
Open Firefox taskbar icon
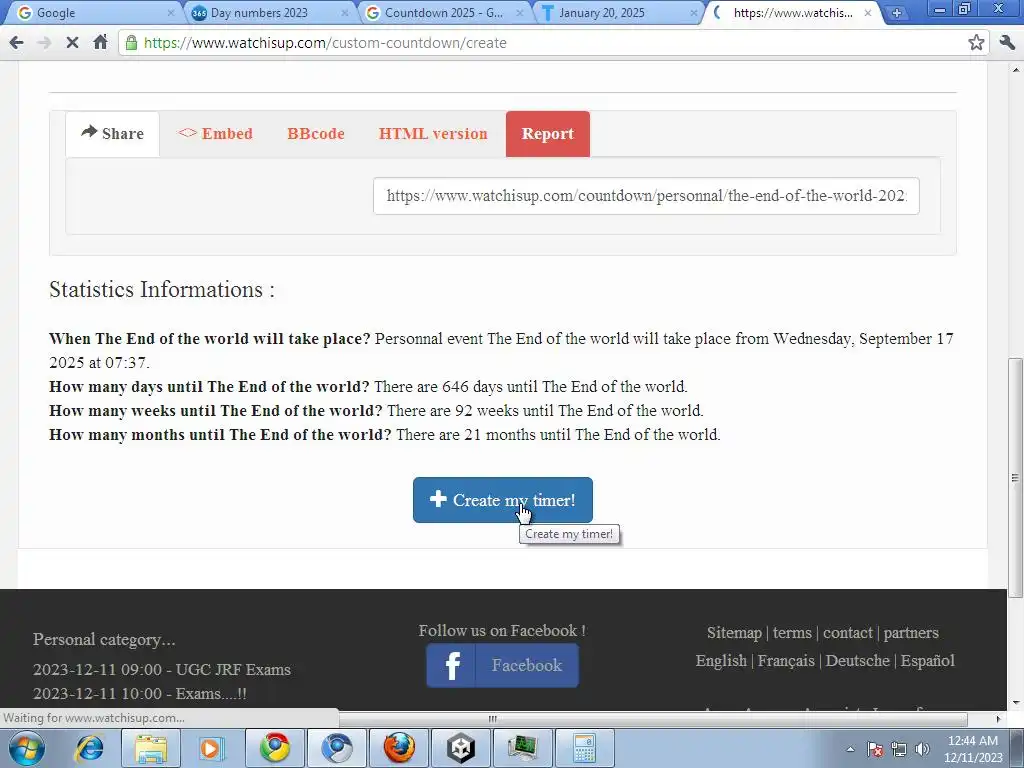[399, 748]
